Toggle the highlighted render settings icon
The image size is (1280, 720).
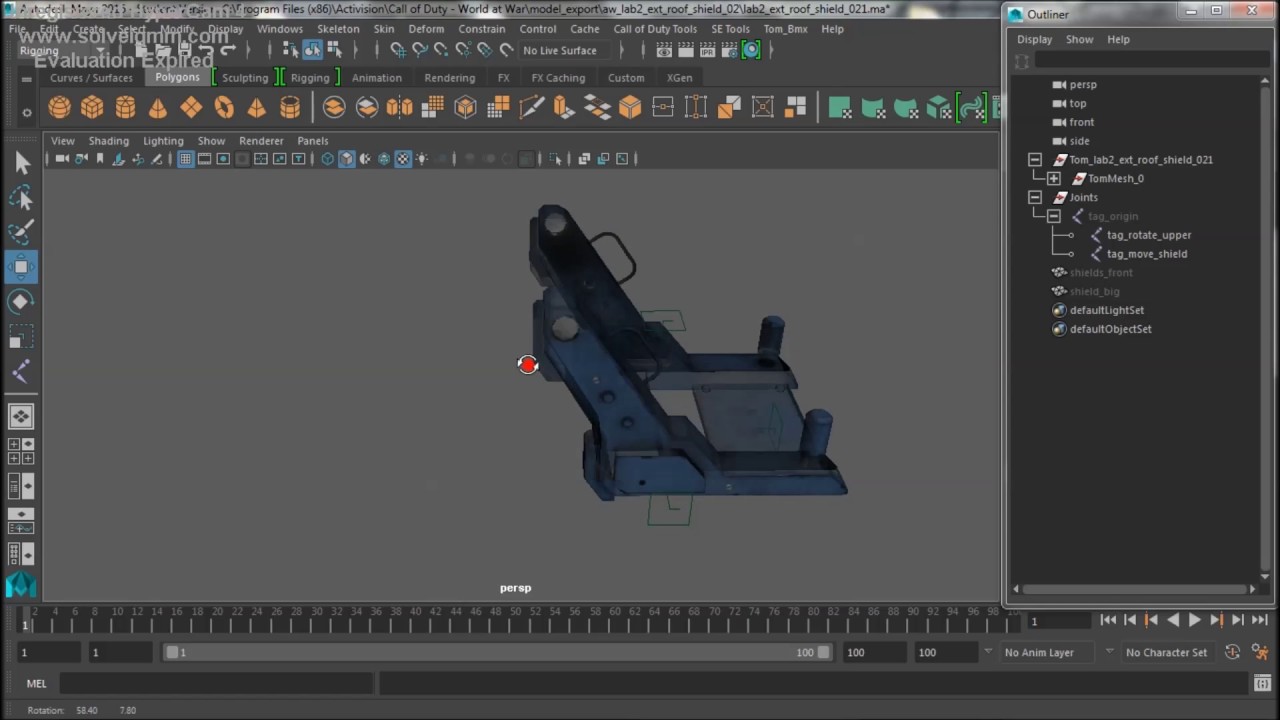[751, 50]
